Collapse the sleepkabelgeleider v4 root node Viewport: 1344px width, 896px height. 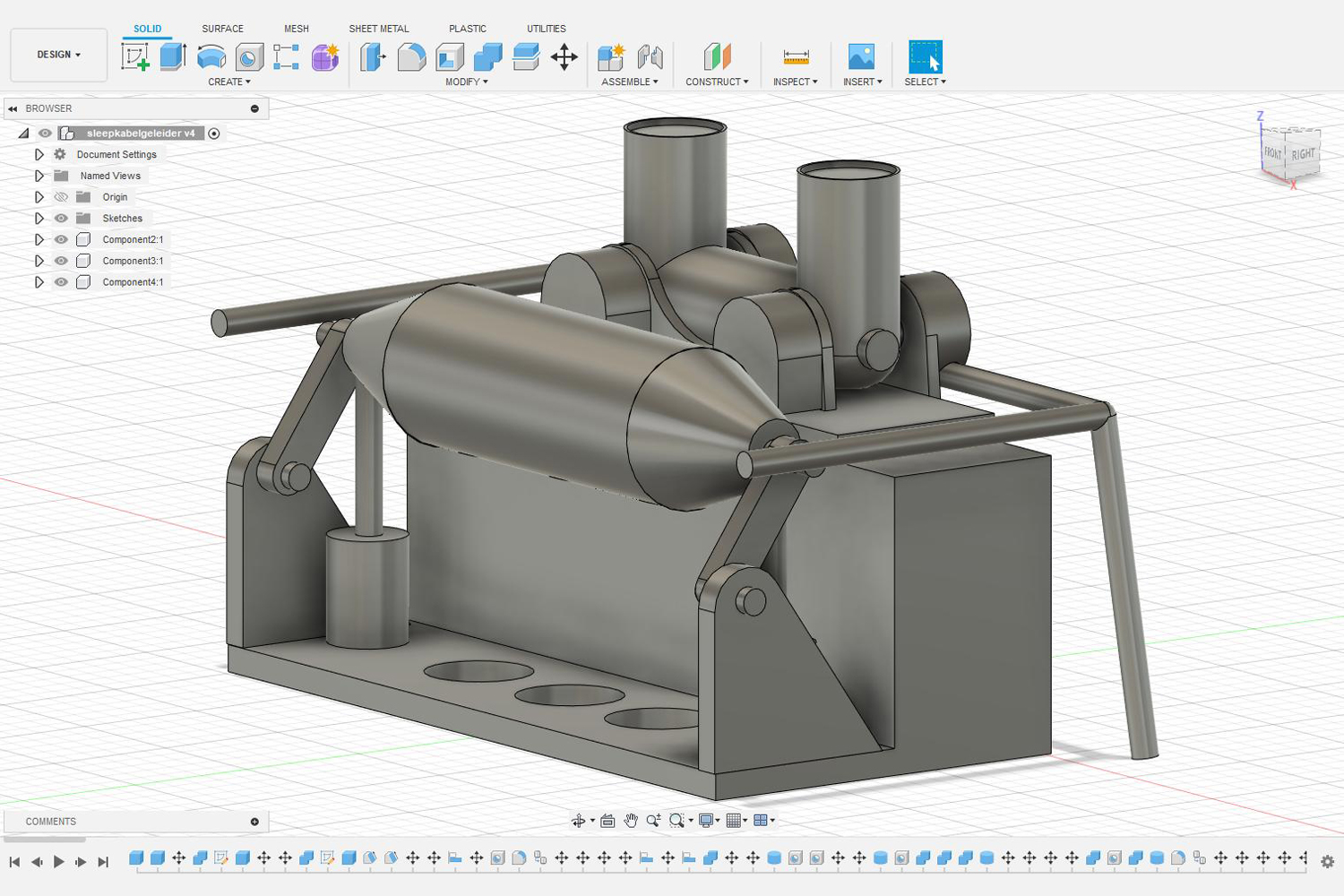coord(23,134)
